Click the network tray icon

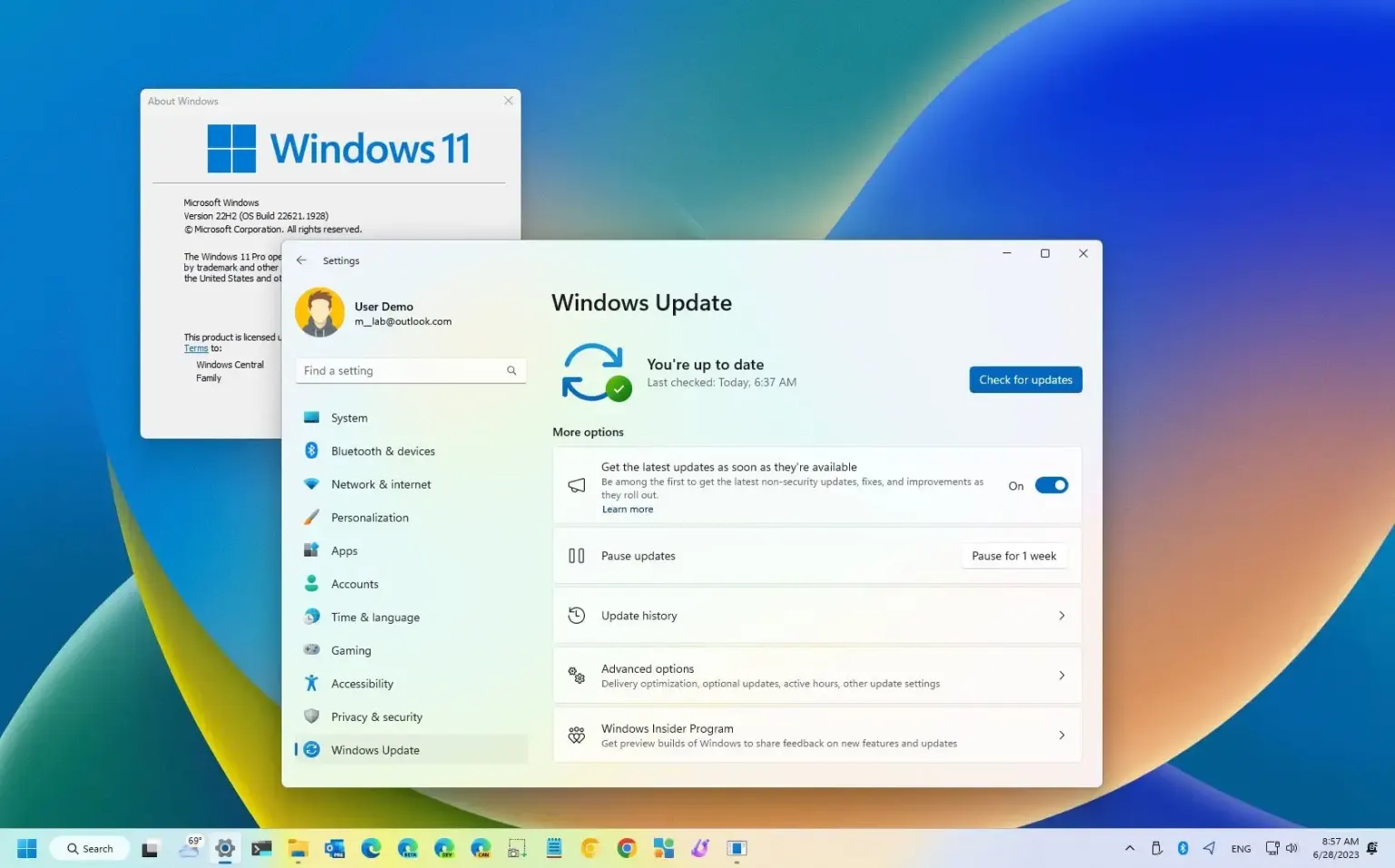(x=1272, y=848)
